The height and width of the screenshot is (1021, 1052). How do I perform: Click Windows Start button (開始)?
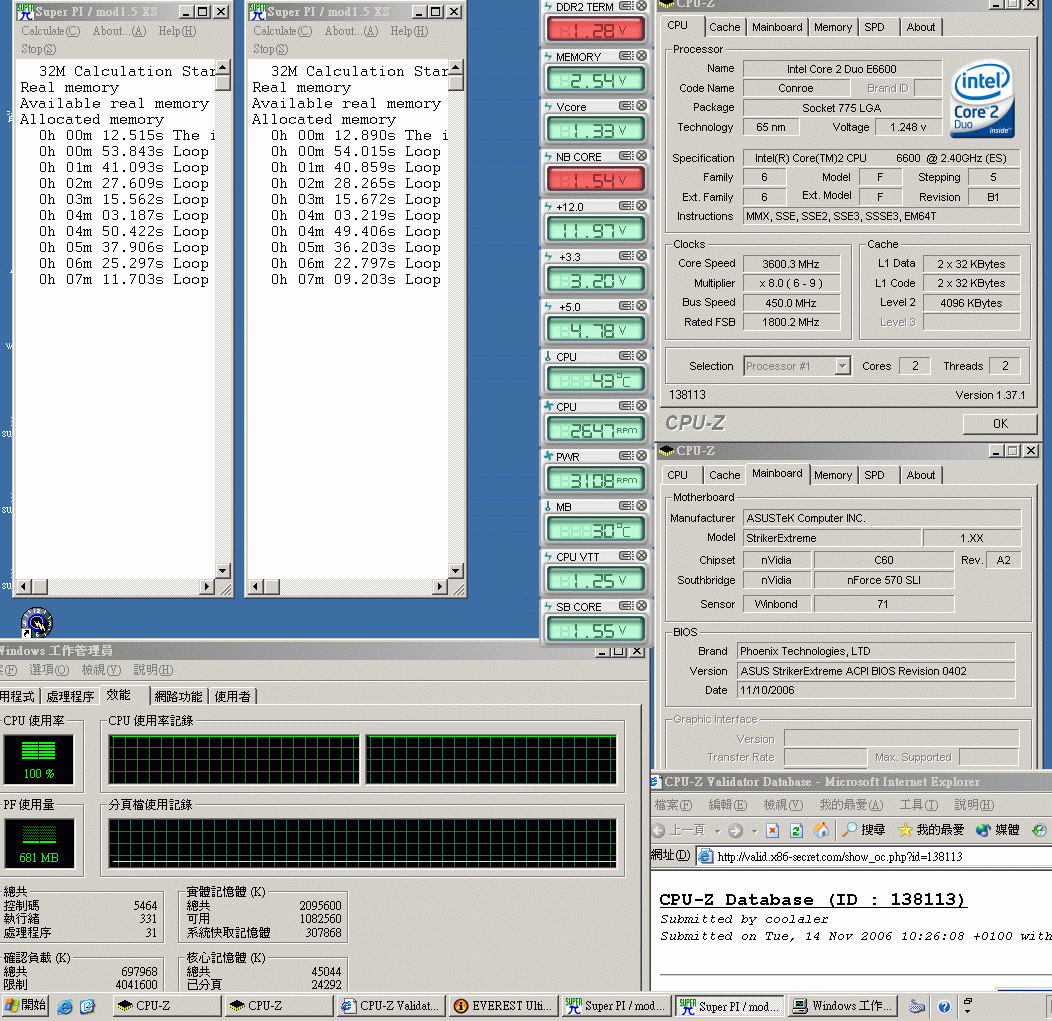pyautogui.click(x=25, y=1006)
